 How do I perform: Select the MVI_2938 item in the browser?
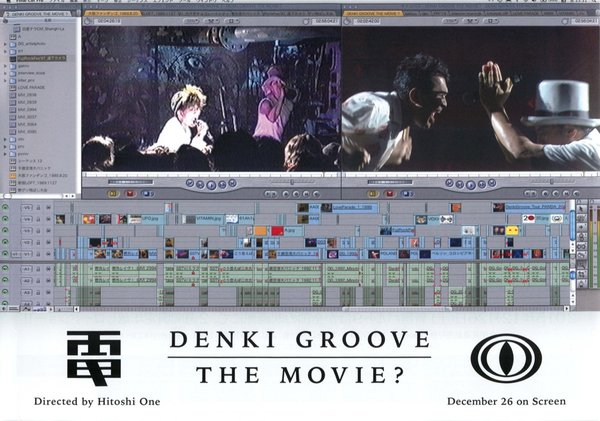coord(23,95)
